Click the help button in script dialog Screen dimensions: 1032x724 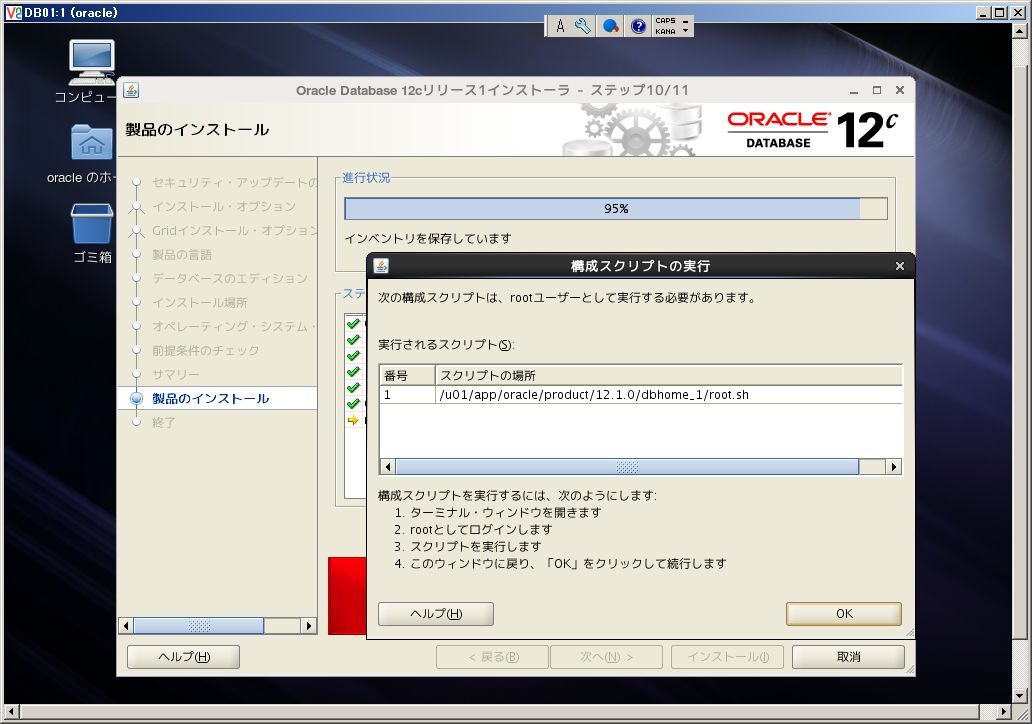click(436, 613)
